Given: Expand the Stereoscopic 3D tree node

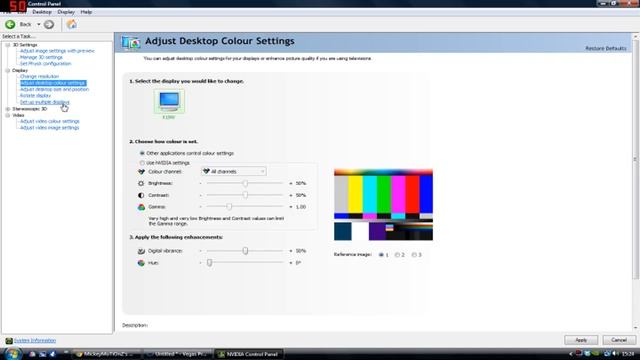Looking at the screenshot, I should coord(8,109).
